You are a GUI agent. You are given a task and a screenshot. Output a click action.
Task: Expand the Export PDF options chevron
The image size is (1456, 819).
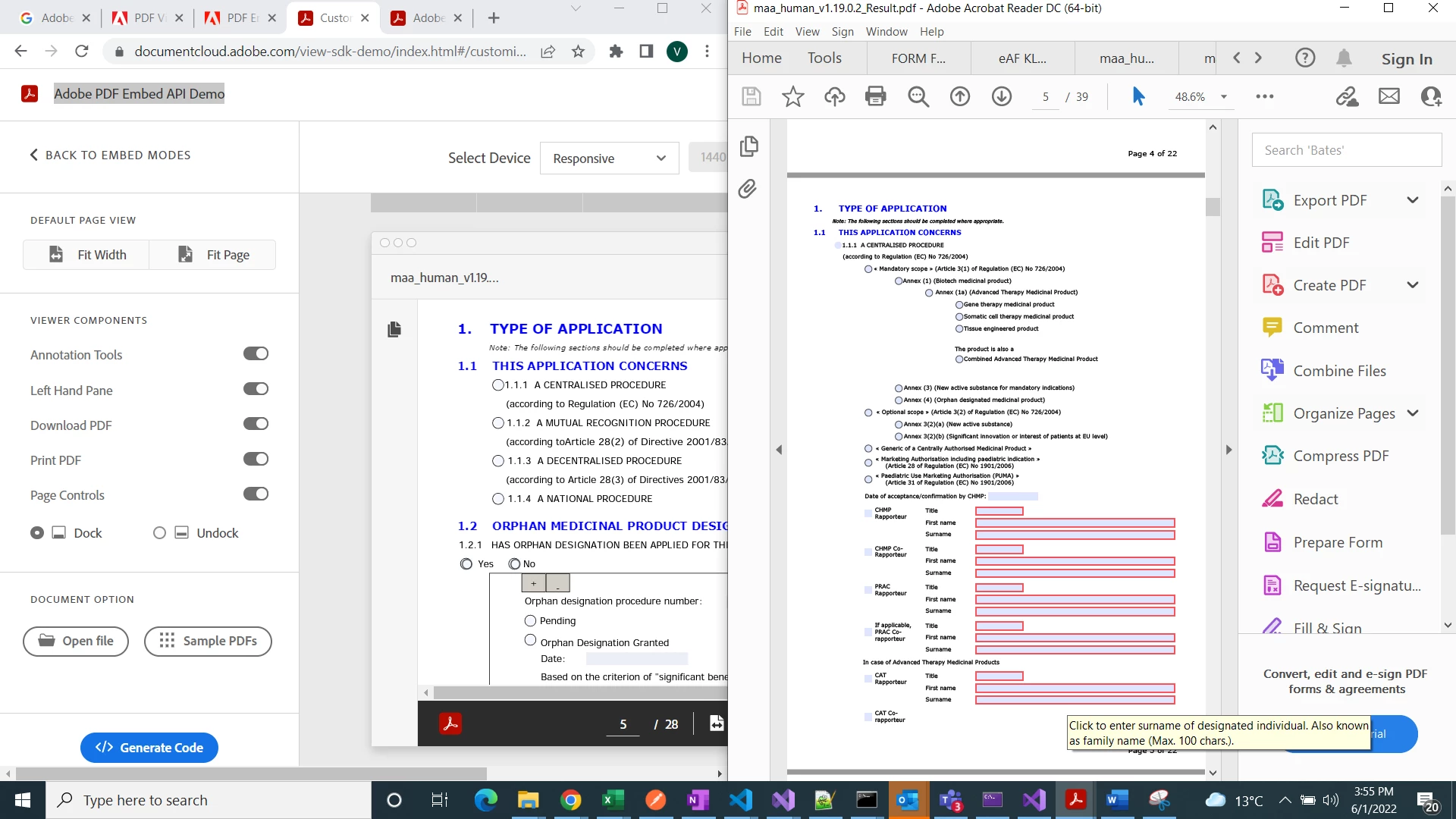point(1412,200)
